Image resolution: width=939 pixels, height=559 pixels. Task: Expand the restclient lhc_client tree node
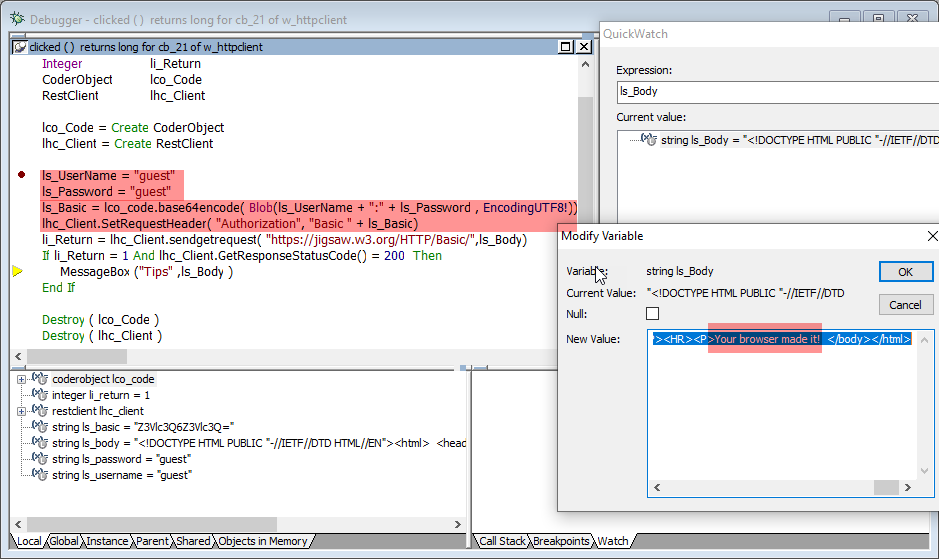(22, 411)
